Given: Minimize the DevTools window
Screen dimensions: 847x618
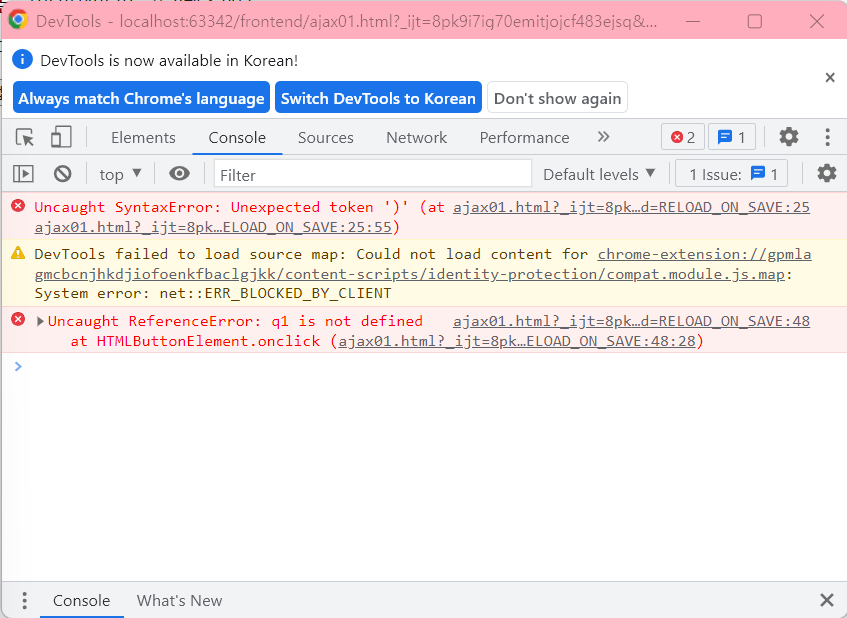Looking at the screenshot, I should click(x=693, y=21).
